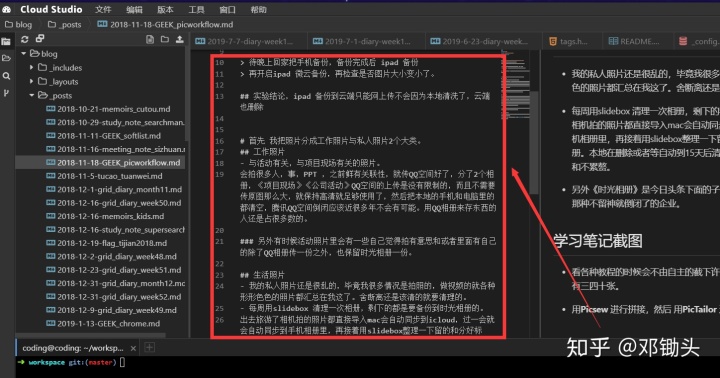The height and width of the screenshot is (378, 720).
Task: Add a new terminal tab
Action: tap(149, 348)
